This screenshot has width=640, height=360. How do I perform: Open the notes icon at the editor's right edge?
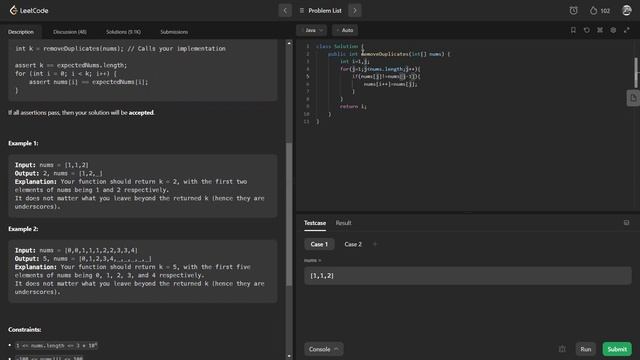[633, 98]
